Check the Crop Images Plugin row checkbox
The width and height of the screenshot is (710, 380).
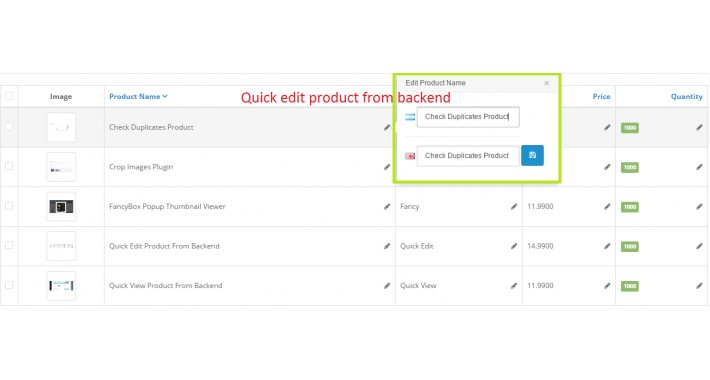point(9,166)
